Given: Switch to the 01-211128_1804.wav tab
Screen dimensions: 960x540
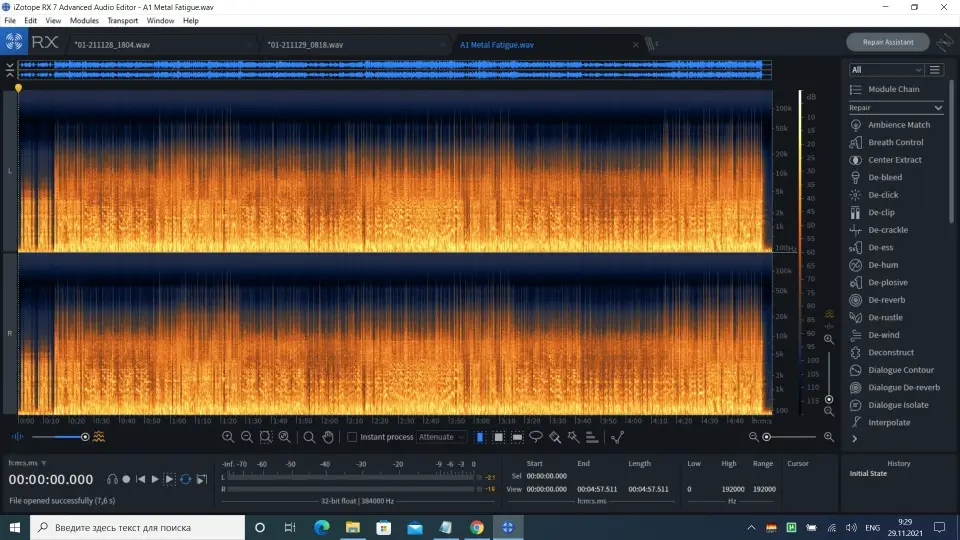Looking at the screenshot, I should 110,44.
